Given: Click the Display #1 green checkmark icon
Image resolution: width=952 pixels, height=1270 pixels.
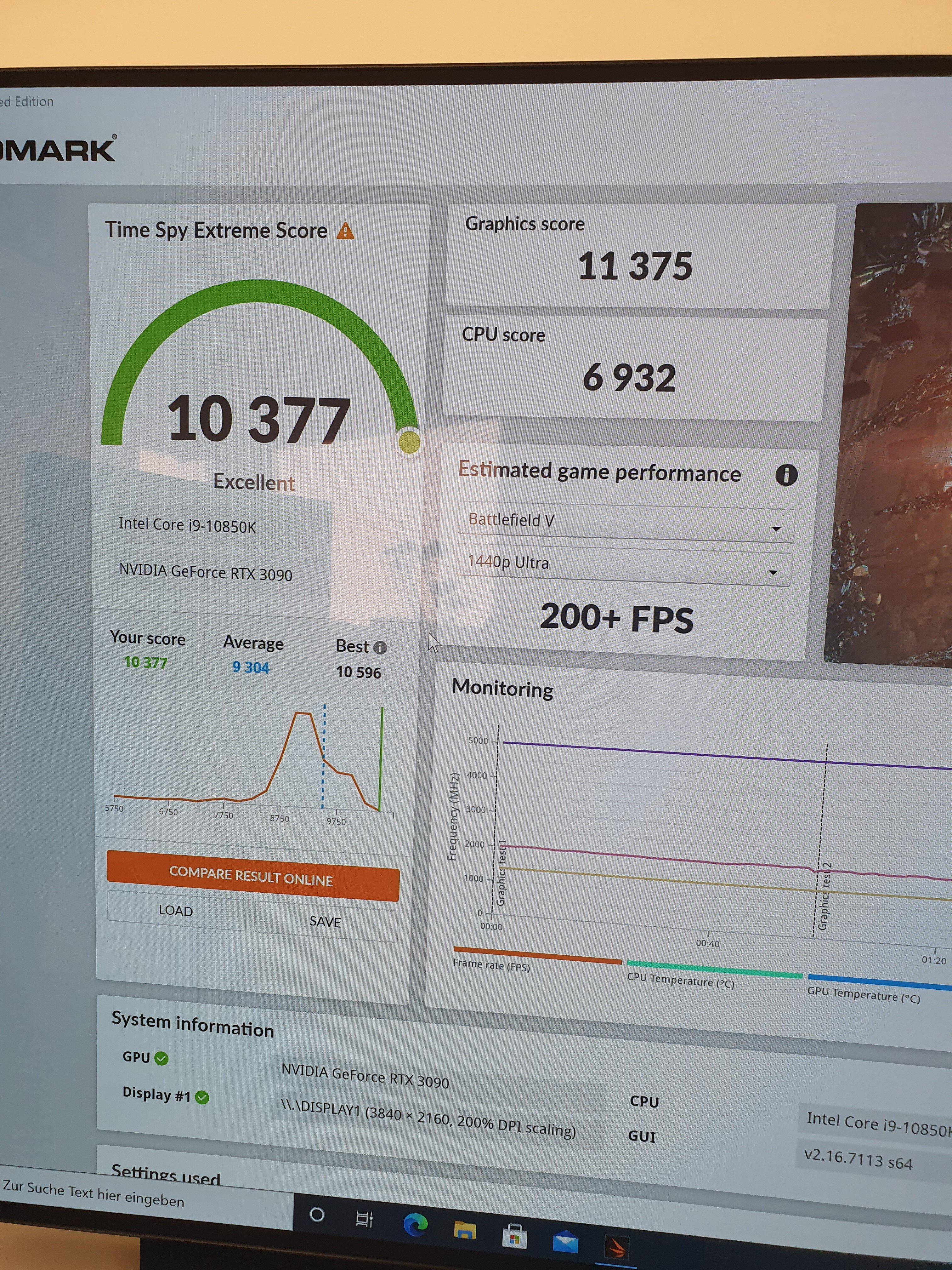Looking at the screenshot, I should (202, 1097).
